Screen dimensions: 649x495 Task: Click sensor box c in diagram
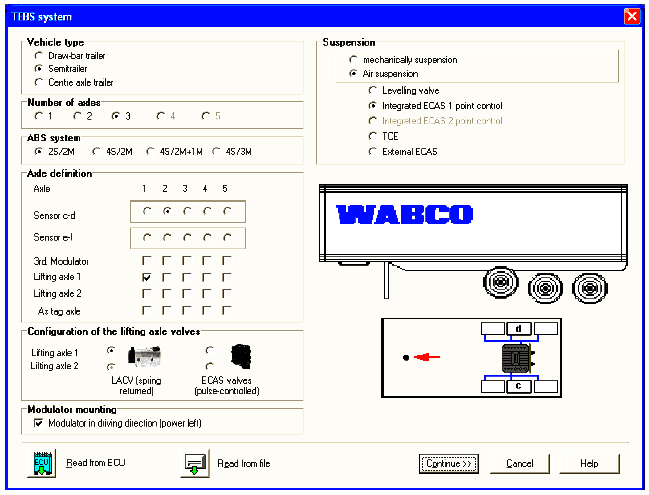click(519, 387)
